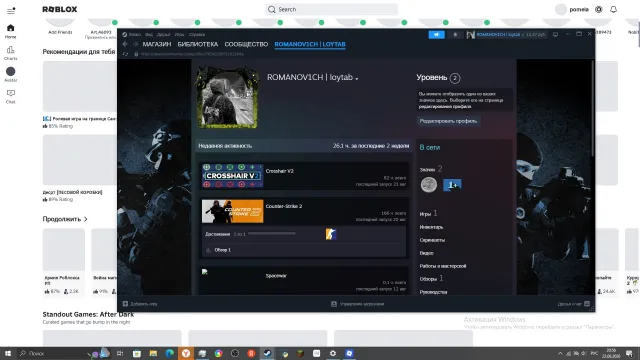Open Task View on taskbar
This screenshot has width=640, height=360.
tap(120, 353)
